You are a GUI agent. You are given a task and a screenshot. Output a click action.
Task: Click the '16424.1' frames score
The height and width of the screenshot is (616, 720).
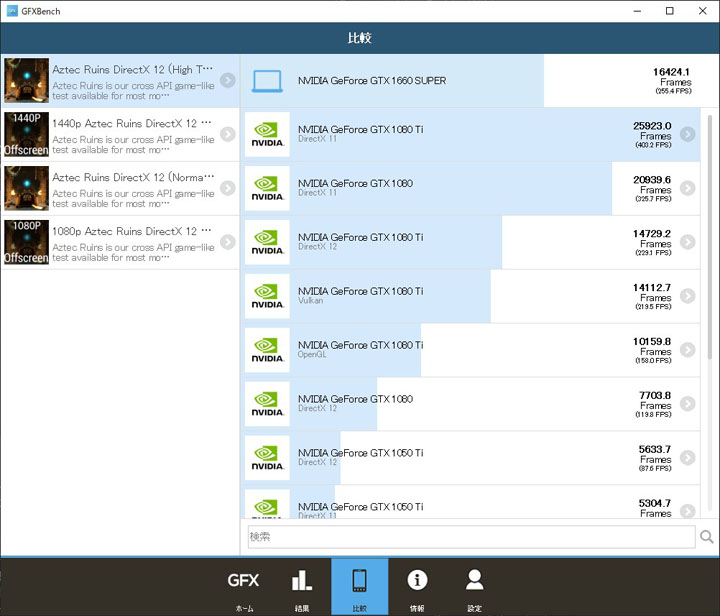point(671,72)
